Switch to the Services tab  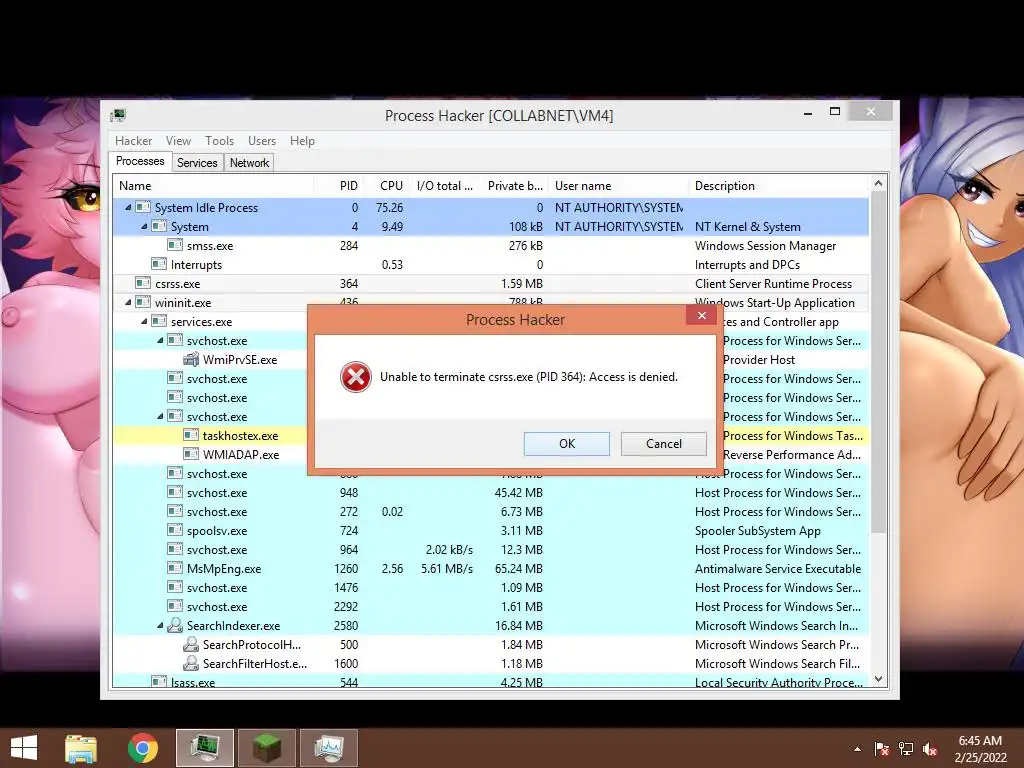[x=197, y=163]
